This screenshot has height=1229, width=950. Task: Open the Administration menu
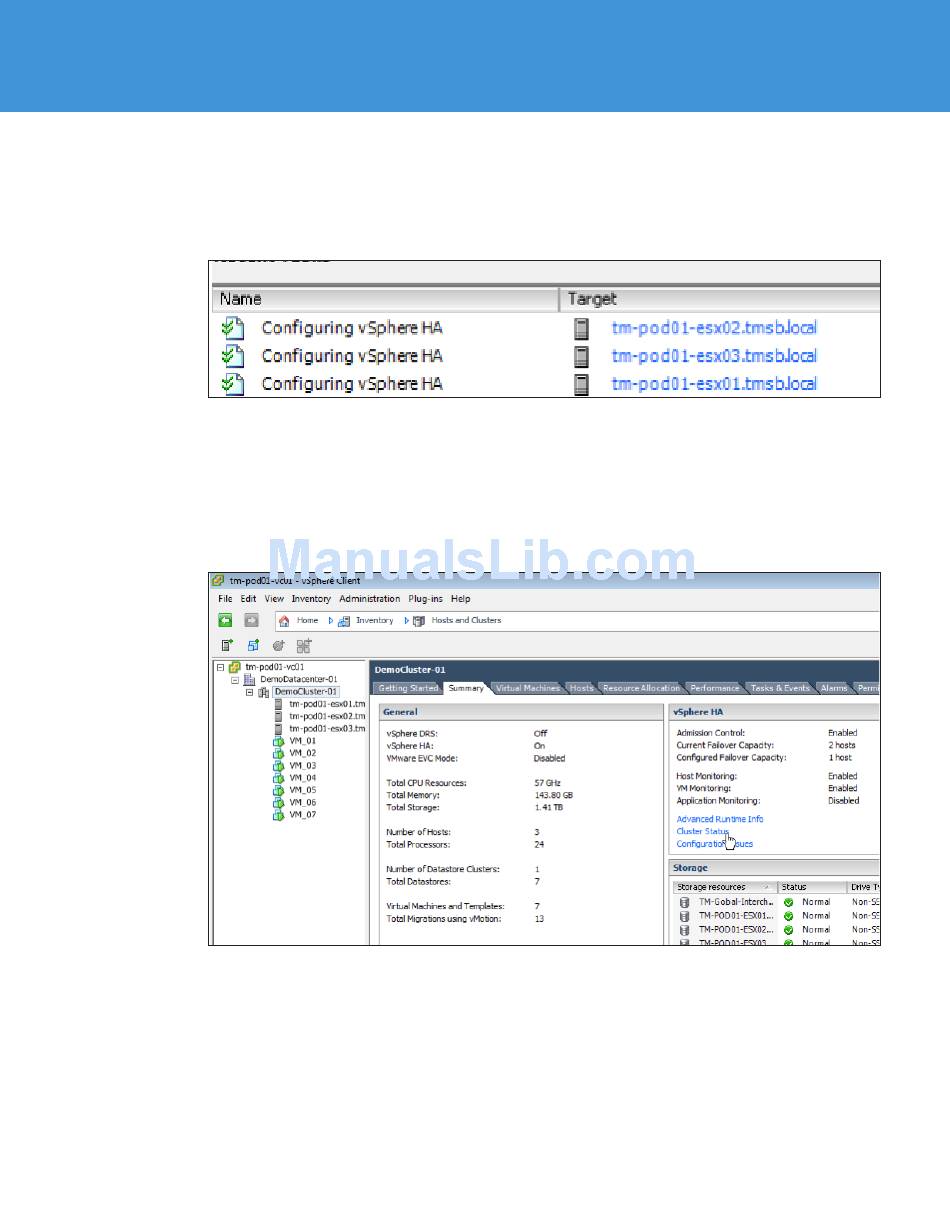coord(370,599)
